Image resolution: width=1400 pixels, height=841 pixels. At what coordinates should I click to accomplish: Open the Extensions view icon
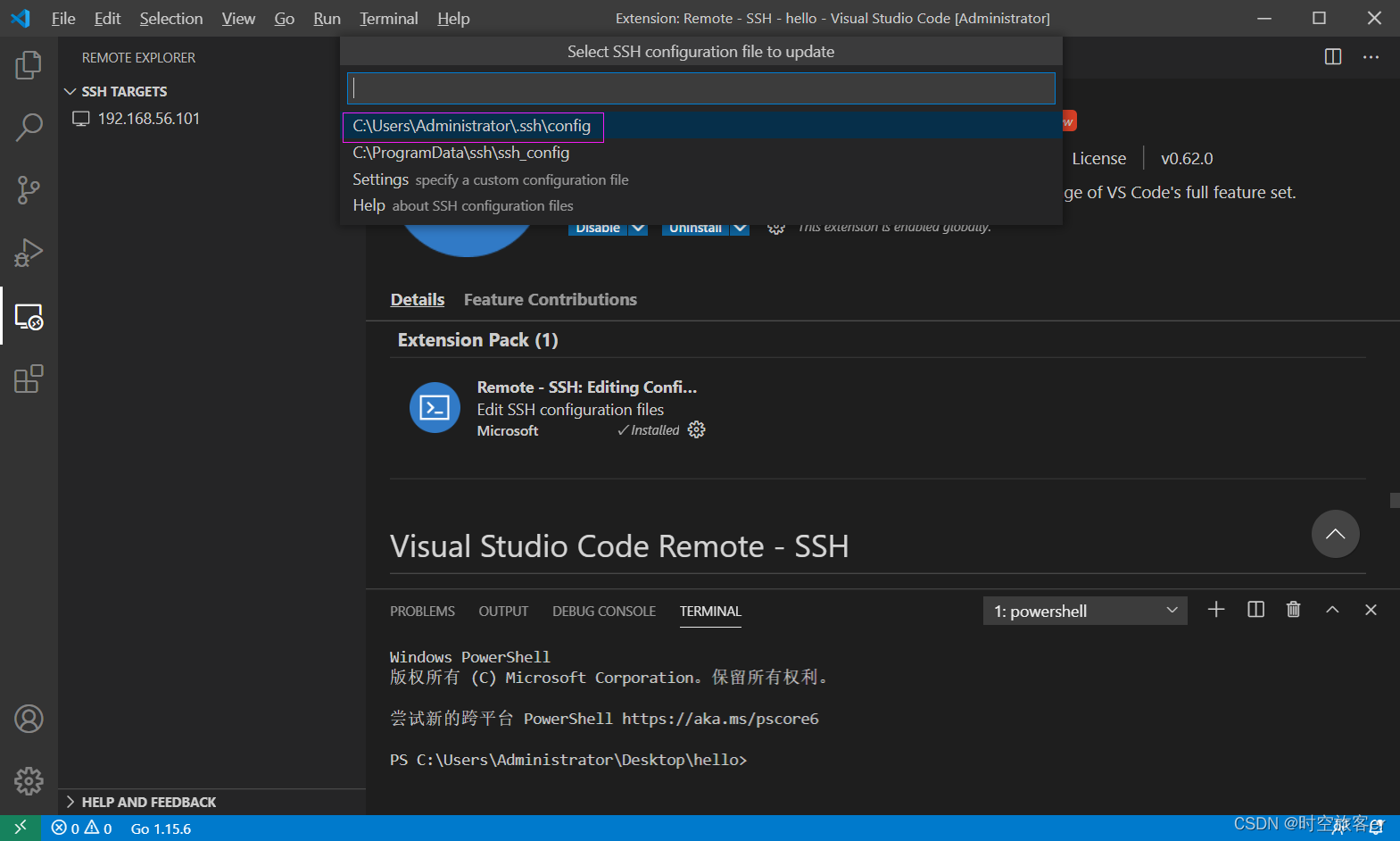pos(29,379)
